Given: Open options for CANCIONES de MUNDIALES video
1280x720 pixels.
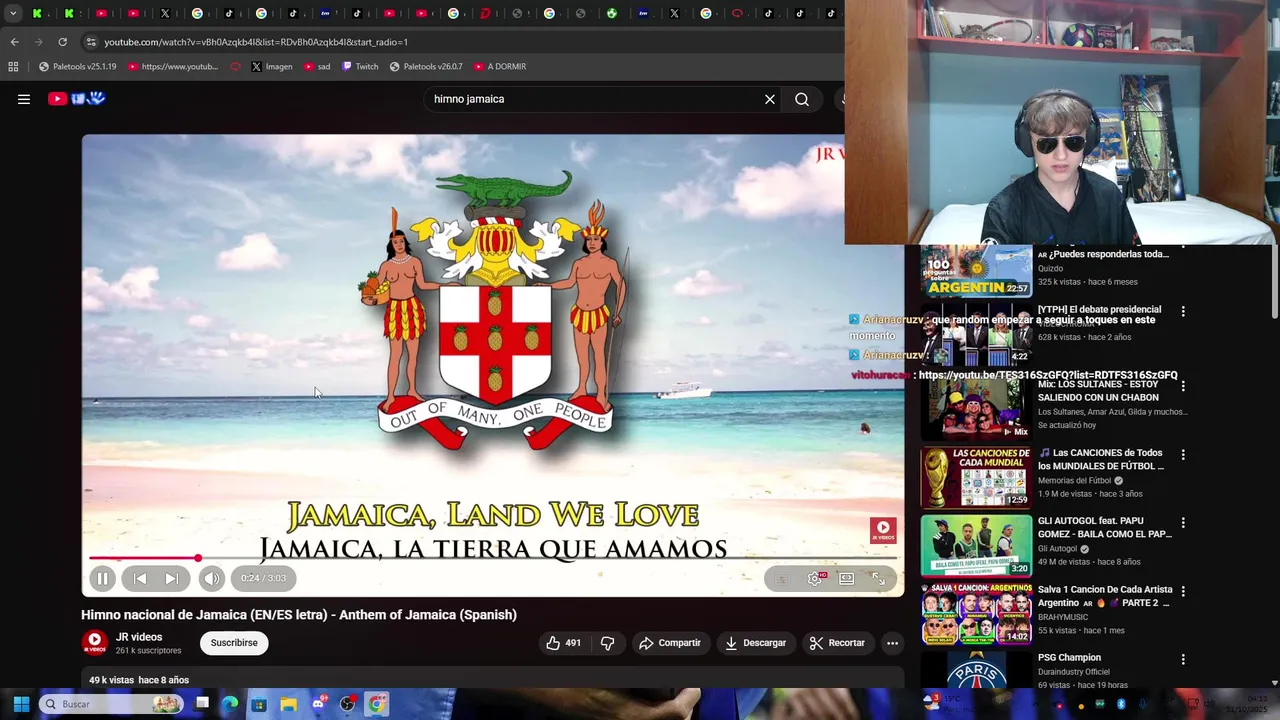Looking at the screenshot, I should click(1183, 455).
